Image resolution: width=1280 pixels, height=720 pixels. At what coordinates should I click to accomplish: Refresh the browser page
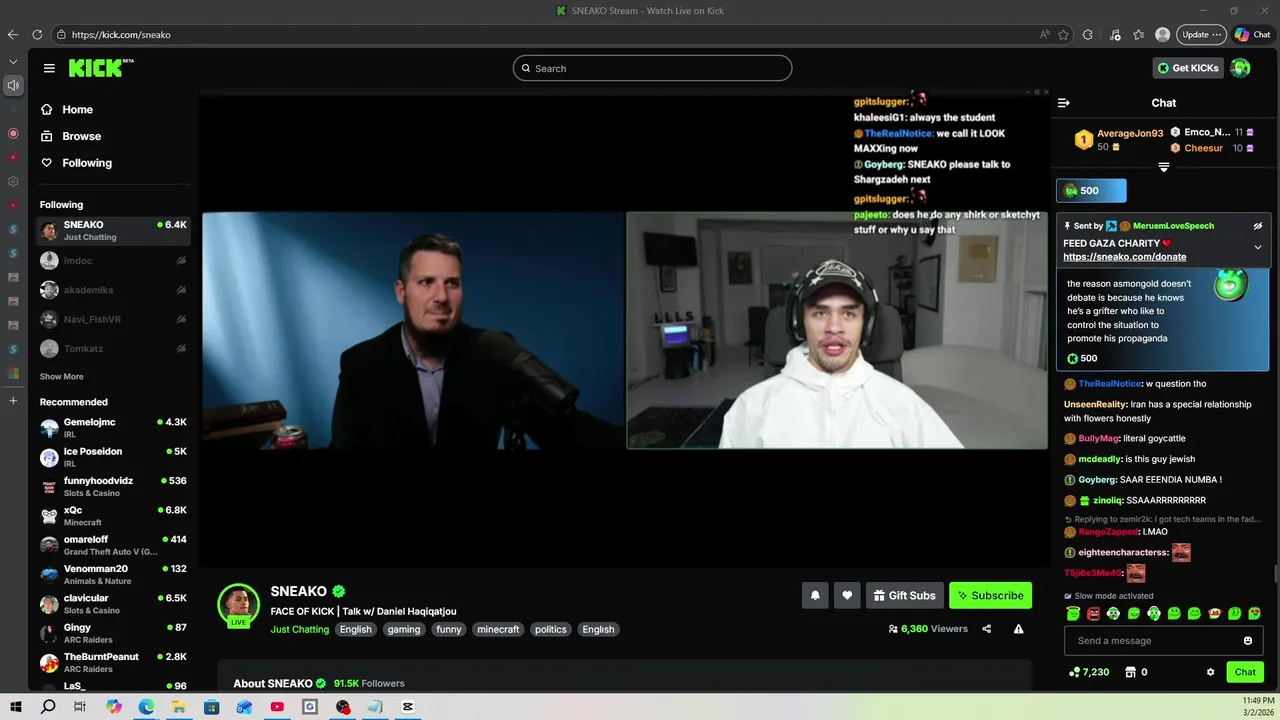pyautogui.click(x=37, y=34)
